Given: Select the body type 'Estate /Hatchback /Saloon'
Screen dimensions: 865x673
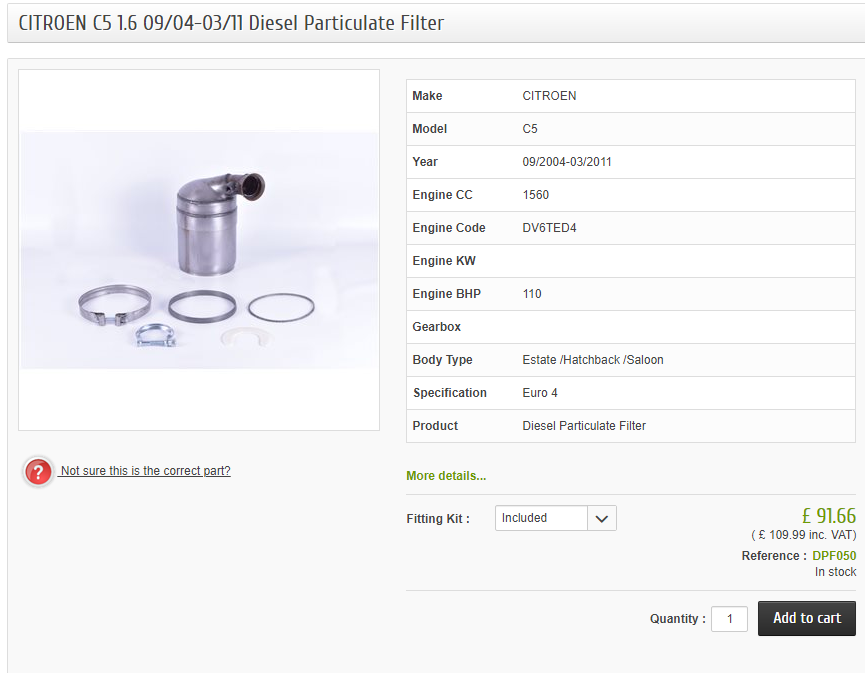Looking at the screenshot, I should (x=592, y=360).
